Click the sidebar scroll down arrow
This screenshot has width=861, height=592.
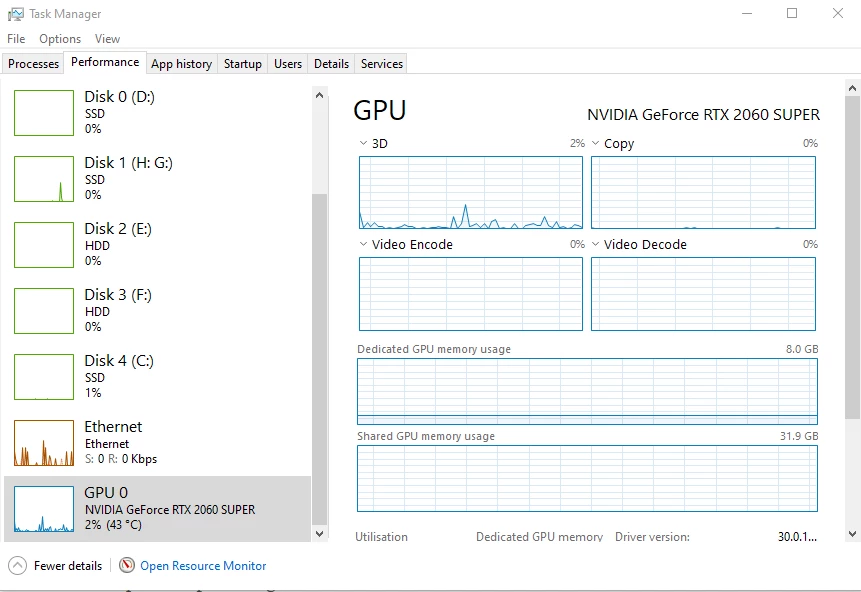320,533
